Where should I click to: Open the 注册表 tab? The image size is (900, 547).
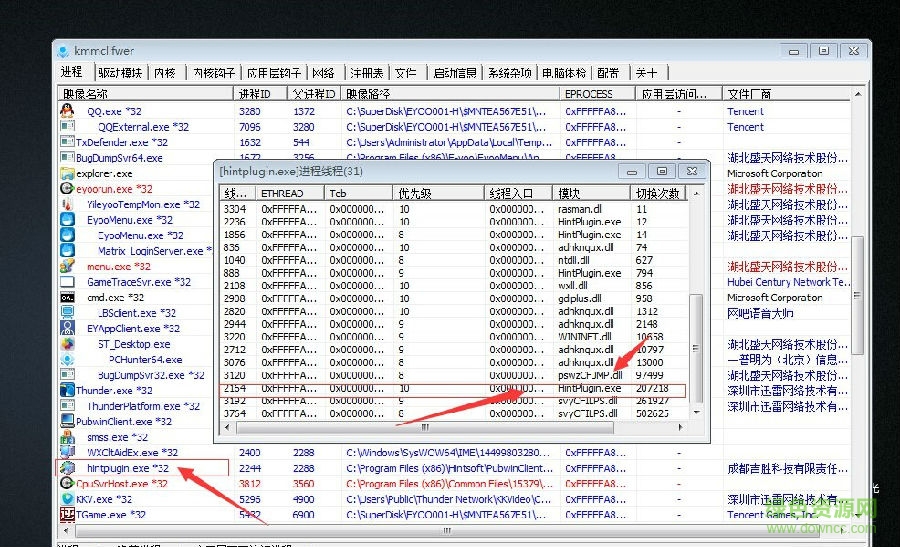(x=365, y=73)
